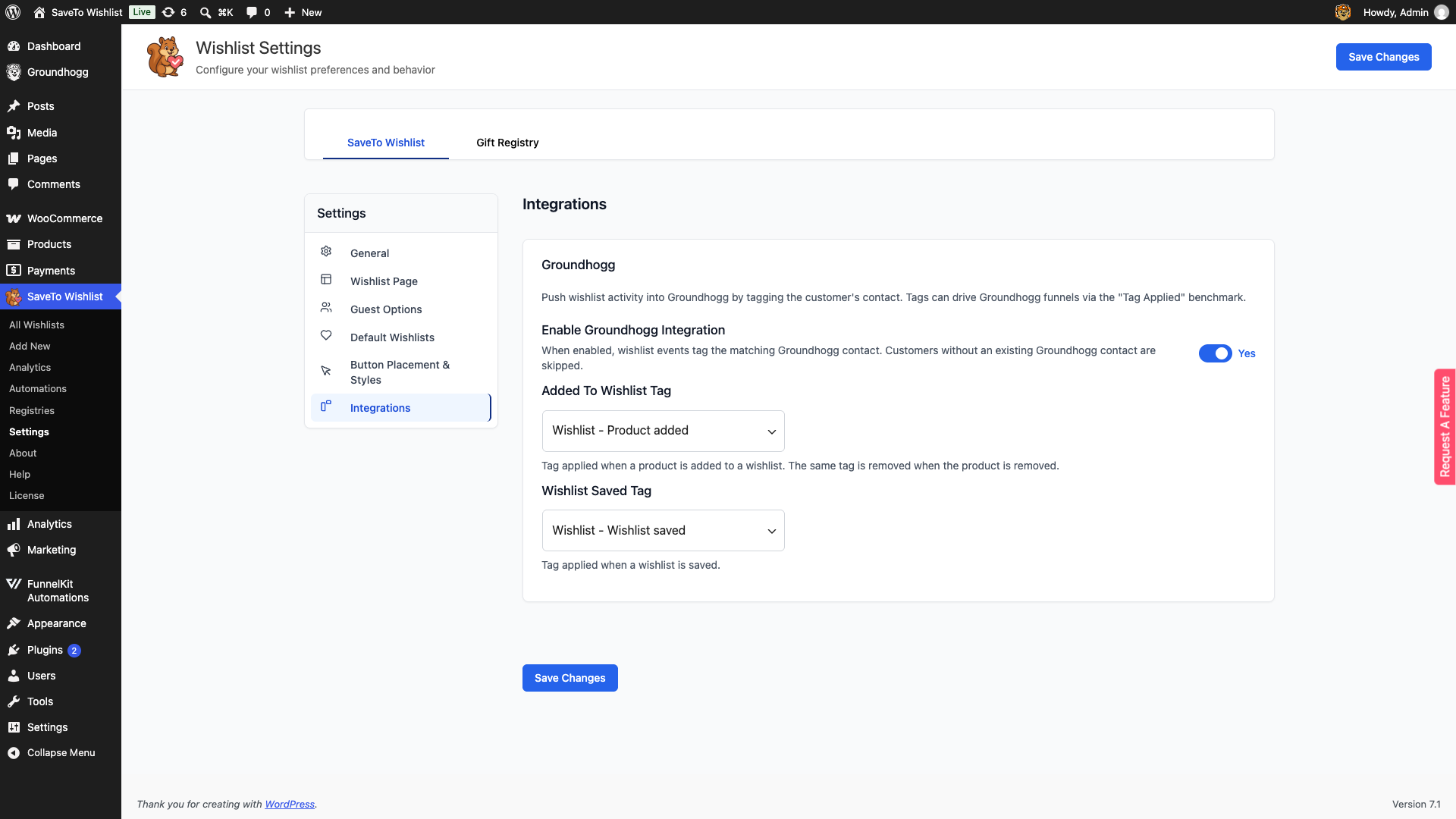Switch to the Gift Registry tab
The image size is (1456, 819).
point(507,143)
